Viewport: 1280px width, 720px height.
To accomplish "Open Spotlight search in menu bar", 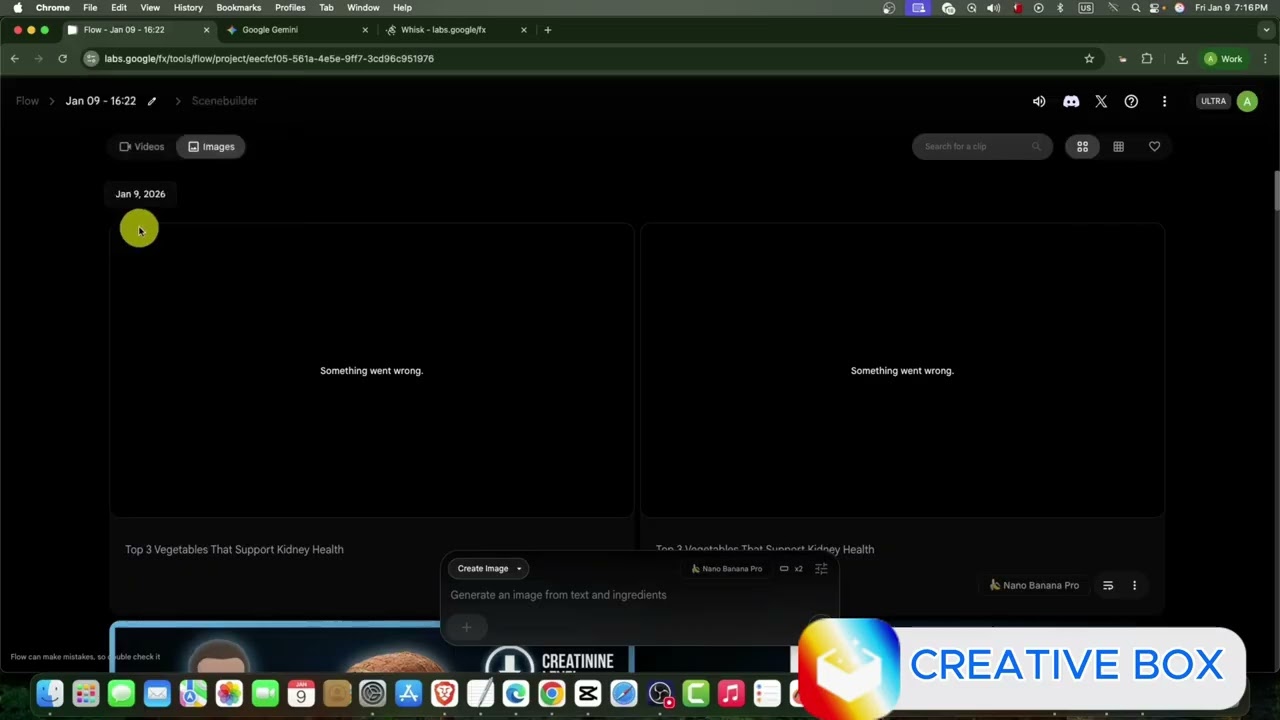I will 1135,8.
